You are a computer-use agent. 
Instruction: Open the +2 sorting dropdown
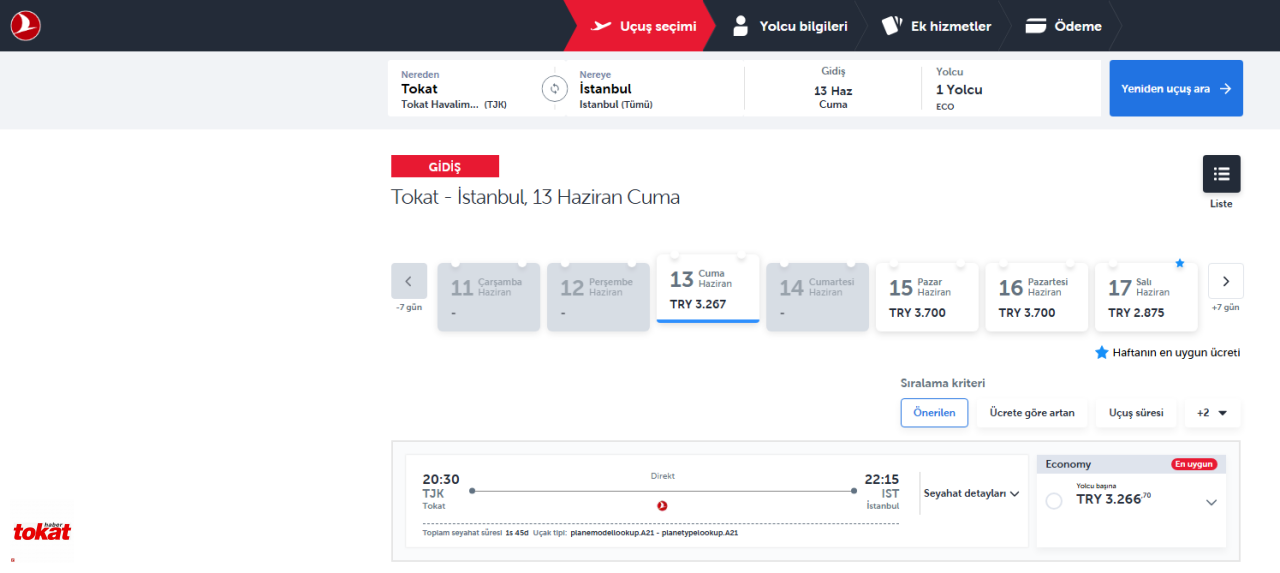[1212, 413]
